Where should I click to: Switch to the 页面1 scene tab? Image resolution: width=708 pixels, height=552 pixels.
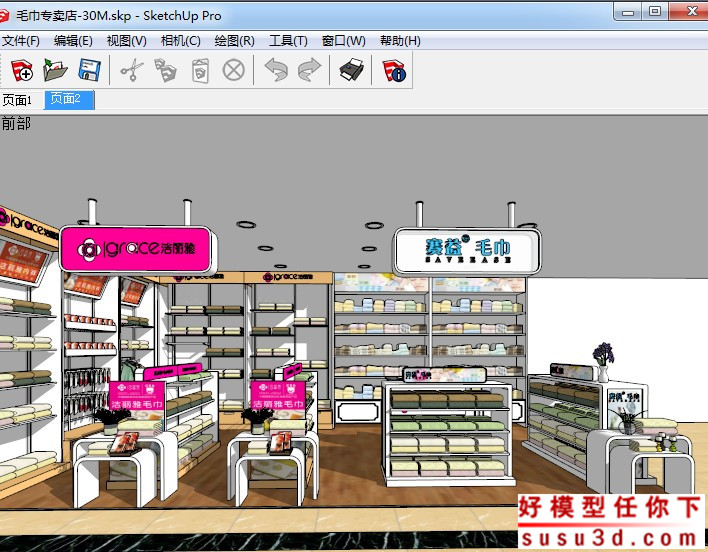click(x=18, y=100)
